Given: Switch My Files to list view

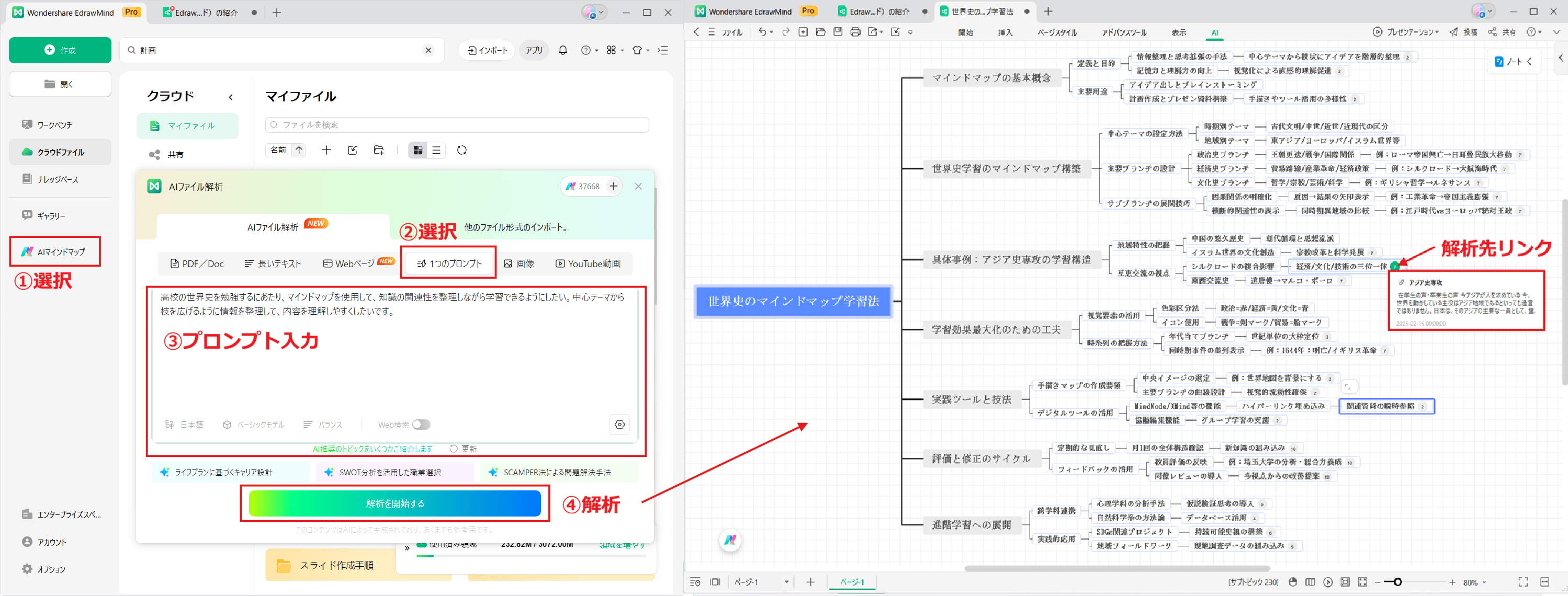Looking at the screenshot, I should tap(436, 150).
